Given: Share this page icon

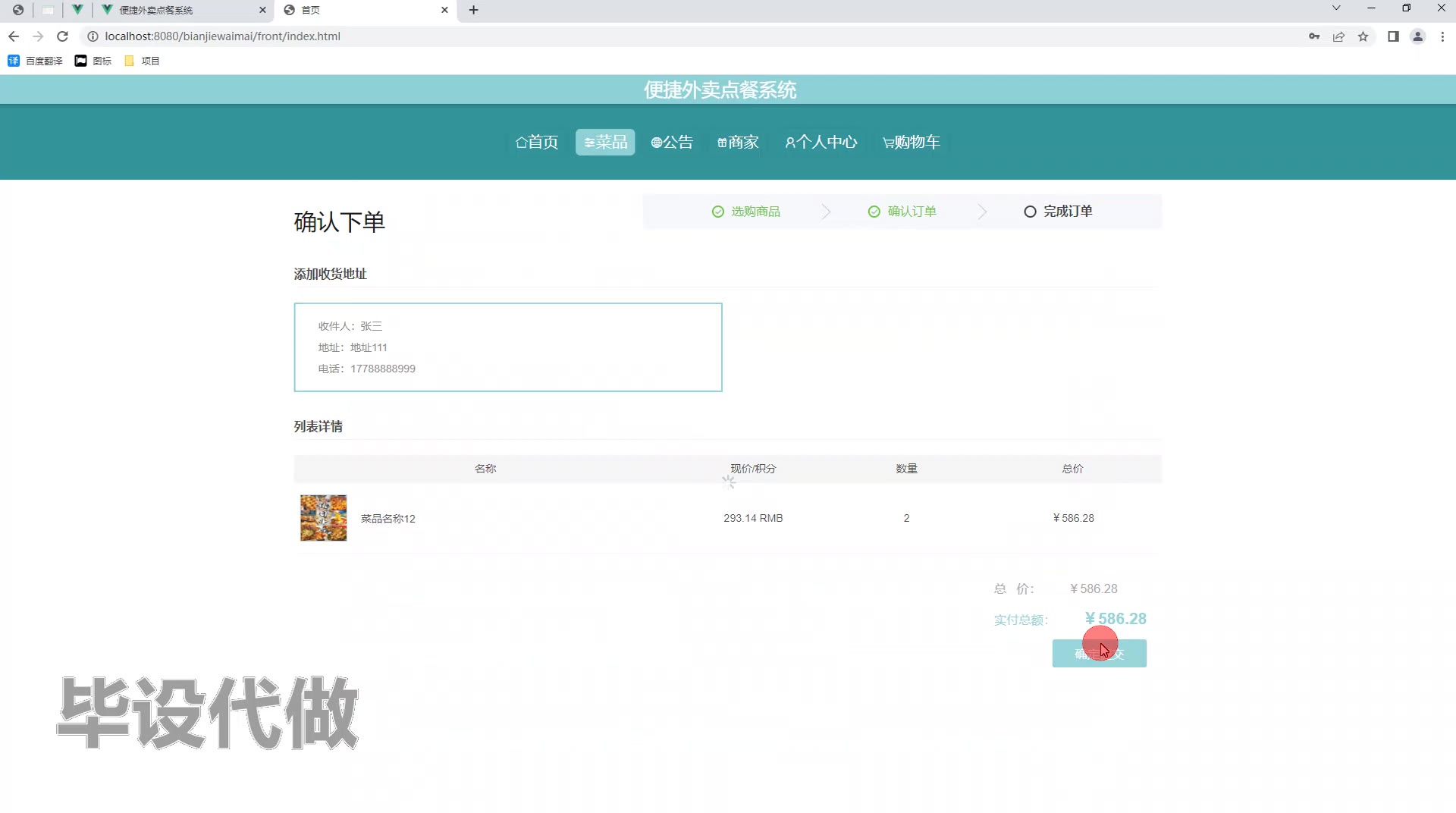Looking at the screenshot, I should tap(1338, 36).
